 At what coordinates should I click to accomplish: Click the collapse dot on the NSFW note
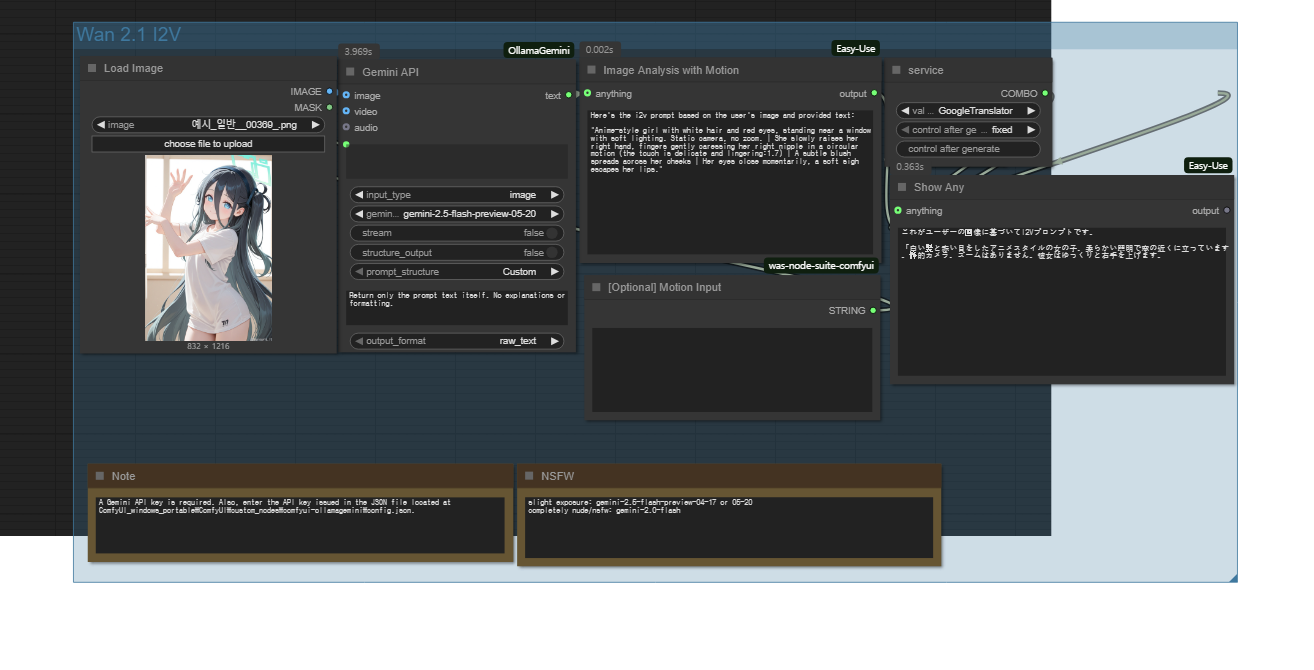tap(529, 476)
